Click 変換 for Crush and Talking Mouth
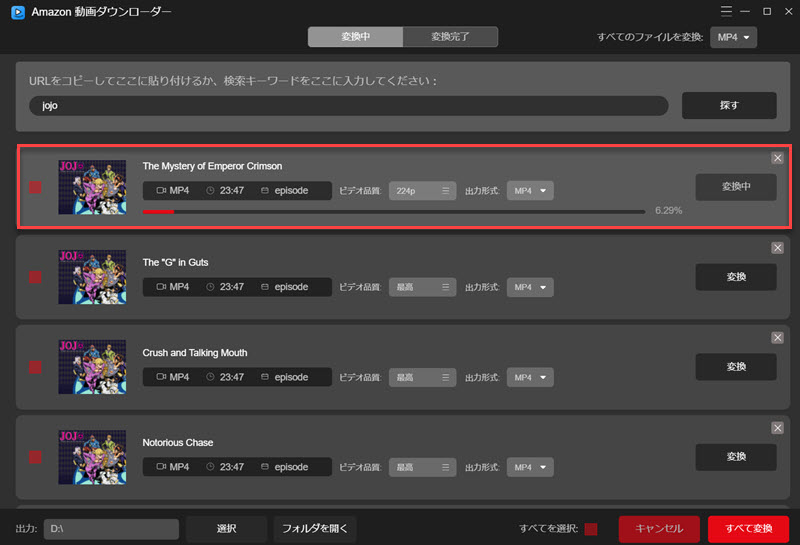The image size is (800, 545). [x=736, y=367]
